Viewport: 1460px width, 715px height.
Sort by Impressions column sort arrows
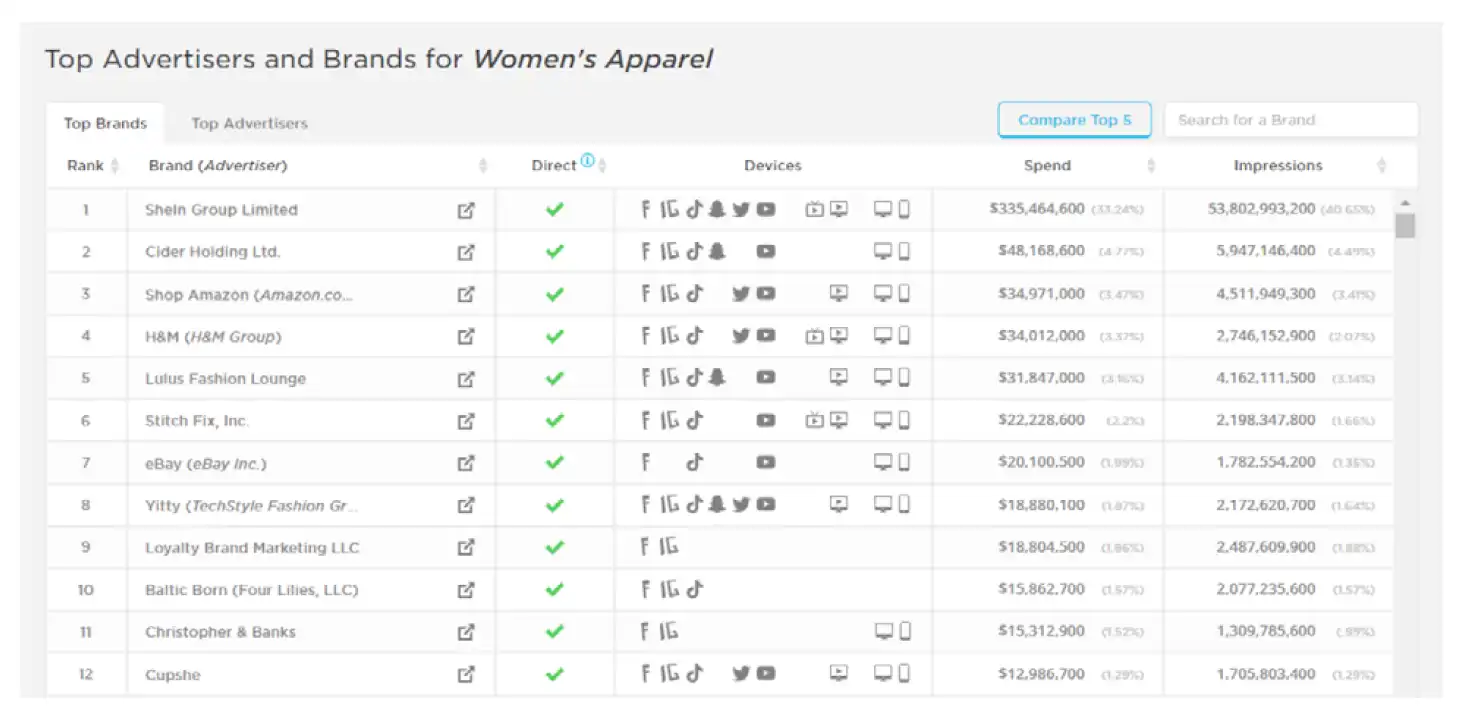tap(1382, 166)
